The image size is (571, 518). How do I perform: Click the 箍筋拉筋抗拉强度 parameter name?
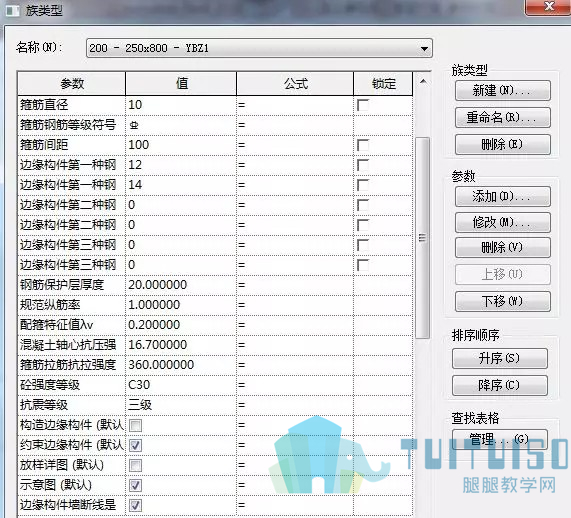point(68,365)
